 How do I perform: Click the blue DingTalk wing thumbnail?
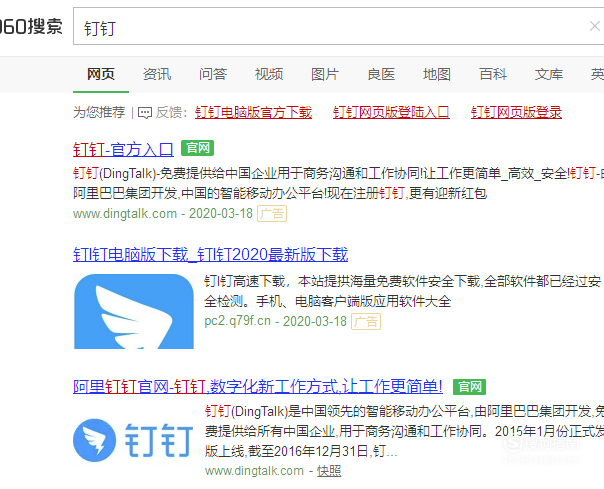pyautogui.click(x=134, y=311)
